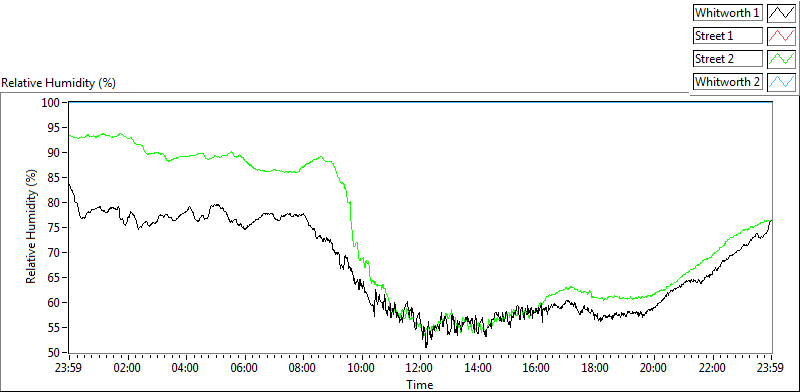The image size is (800, 392).
Task: Select the Street 1 legend label
Action: coord(728,36)
